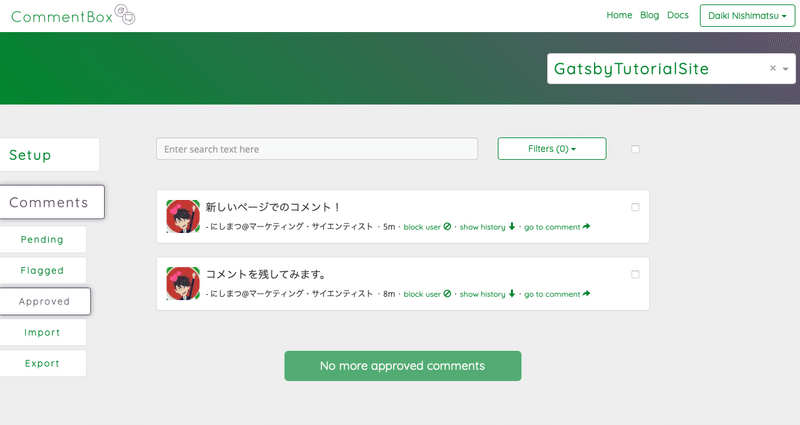Show history for the 8m comment

(x=487, y=294)
